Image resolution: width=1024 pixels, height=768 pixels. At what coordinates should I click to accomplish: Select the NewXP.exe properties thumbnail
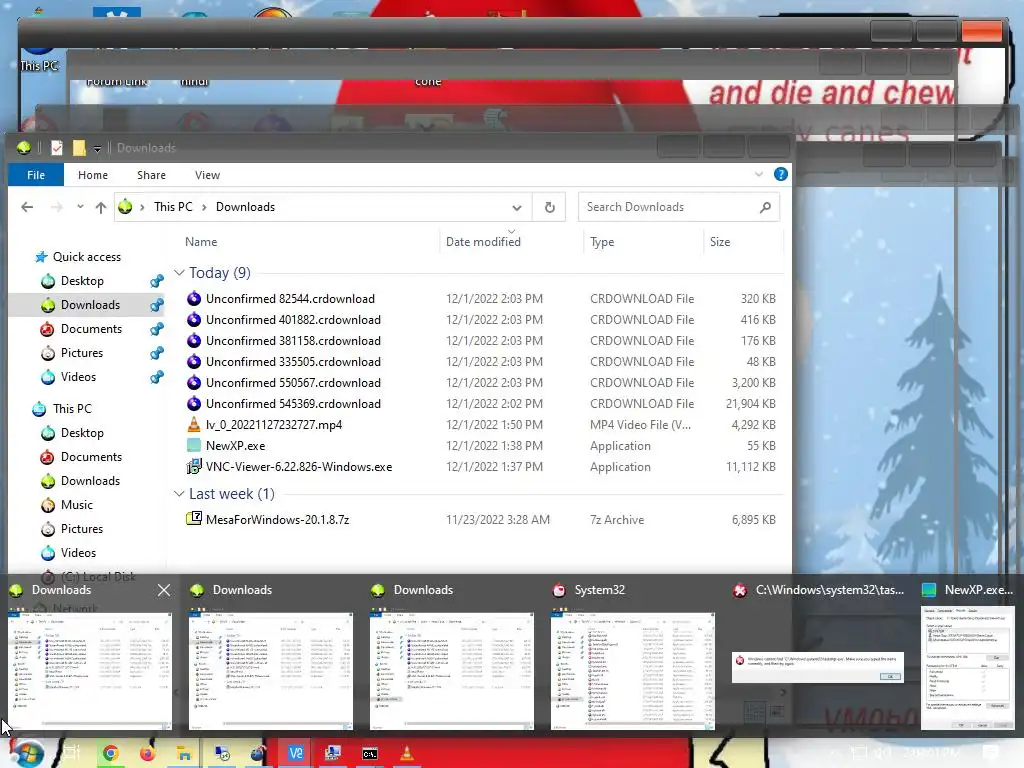(x=968, y=668)
